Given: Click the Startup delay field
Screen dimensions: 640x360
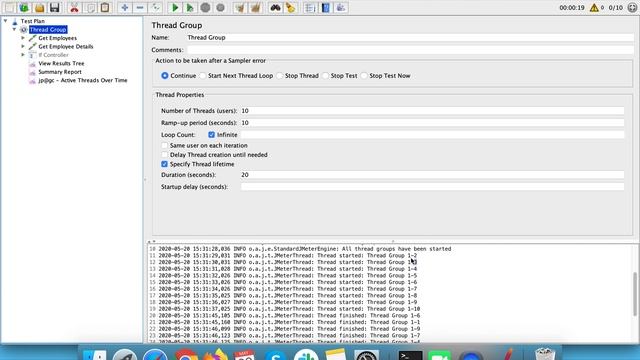Looking at the screenshot, I should click(x=432, y=187).
